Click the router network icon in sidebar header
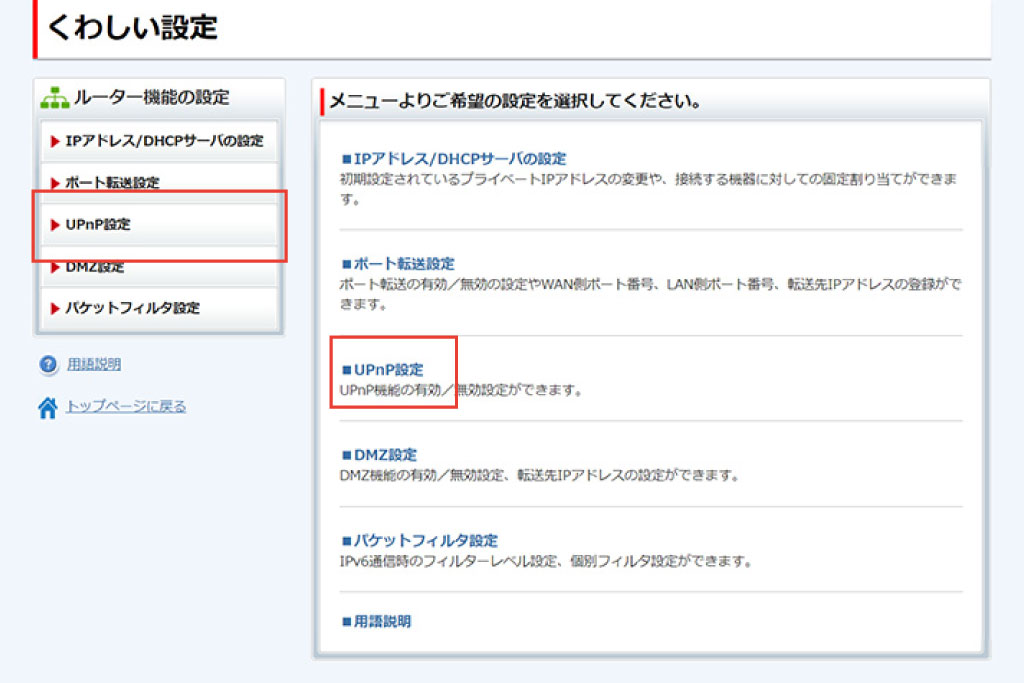1024x683 pixels. pyautogui.click(x=54, y=98)
